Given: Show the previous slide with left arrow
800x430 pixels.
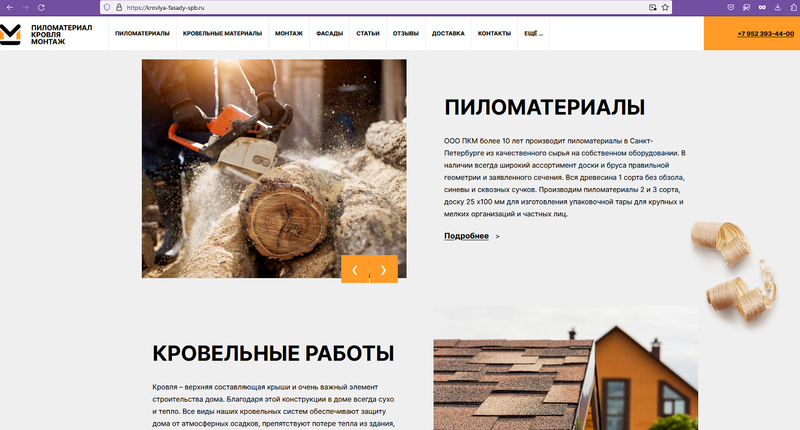Looking at the screenshot, I should click(355, 269).
